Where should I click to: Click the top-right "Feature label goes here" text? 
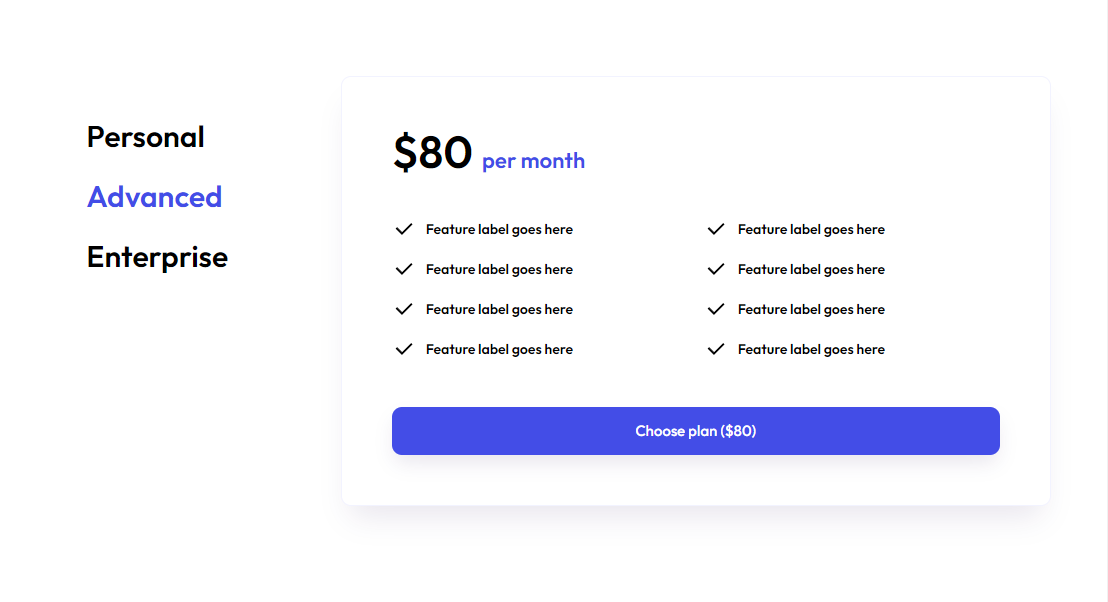[811, 230]
